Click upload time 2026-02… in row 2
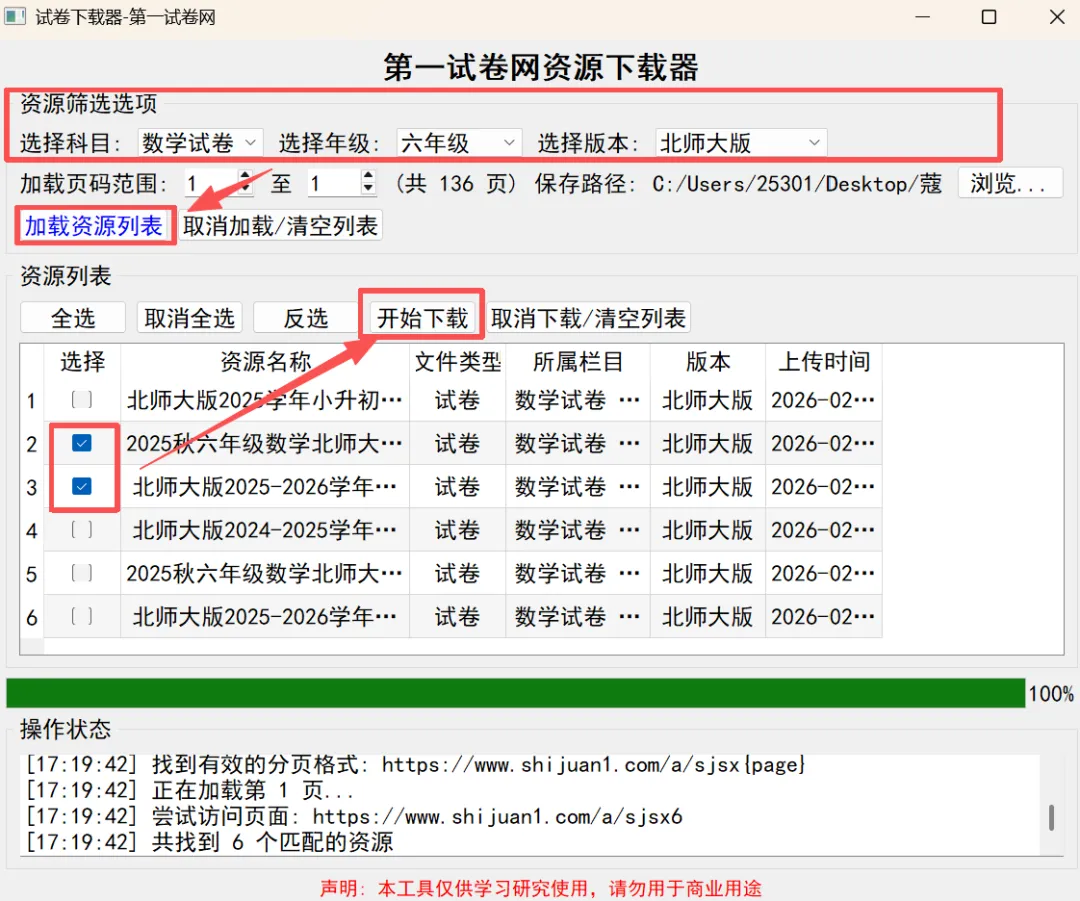 click(x=824, y=444)
